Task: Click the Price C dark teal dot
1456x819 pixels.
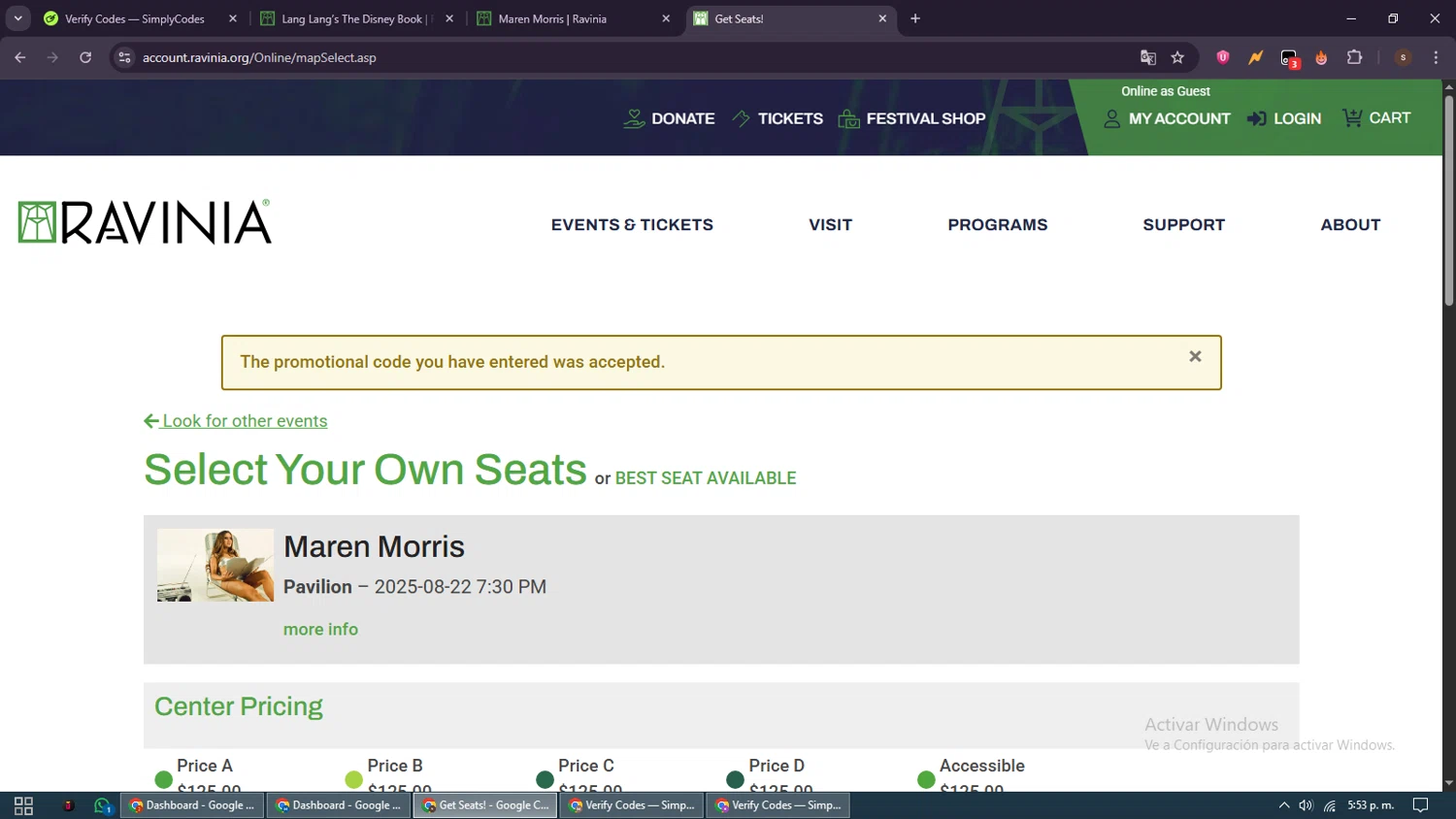Action: point(545,779)
